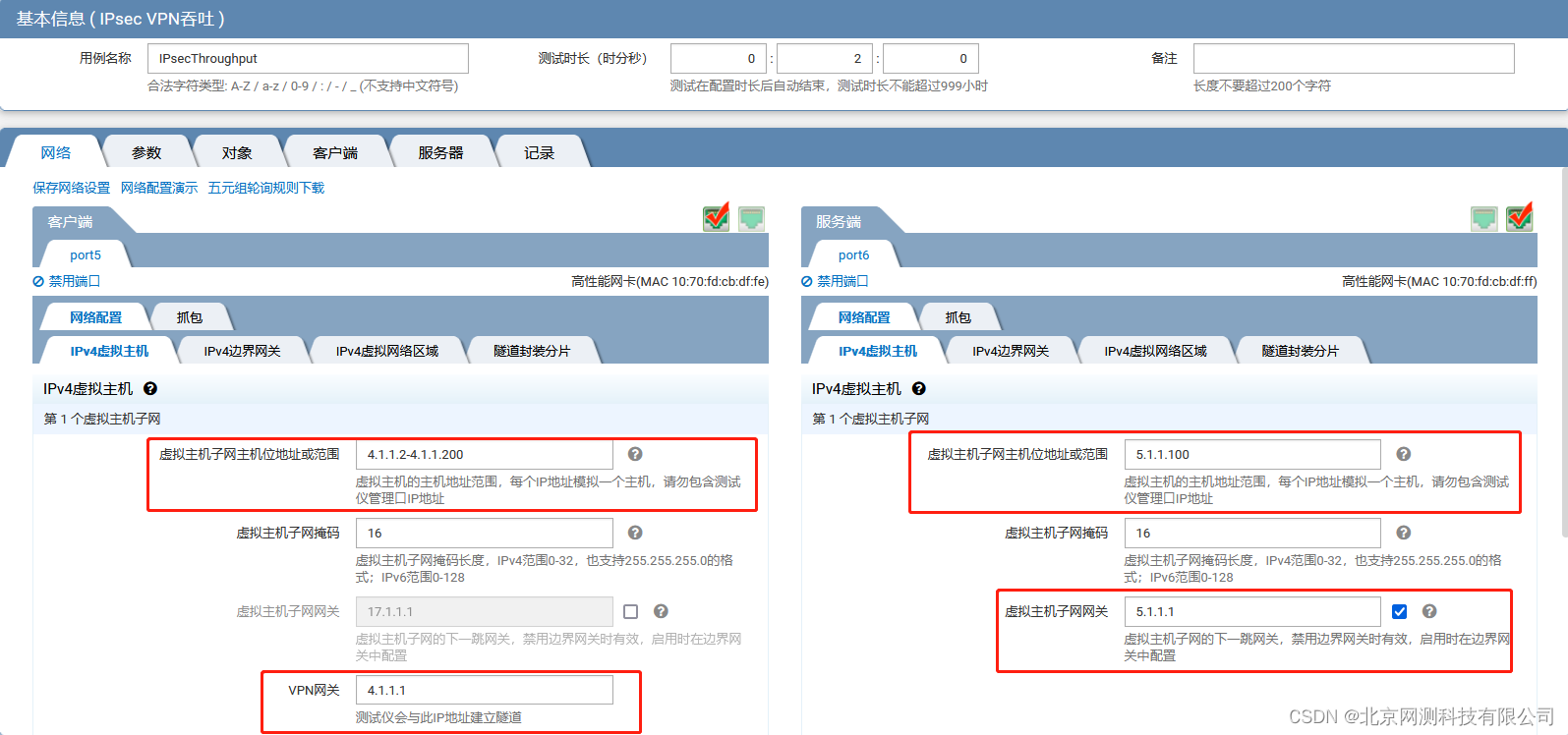Switch to the 参数 tab
1568x735 pixels.
[x=146, y=152]
